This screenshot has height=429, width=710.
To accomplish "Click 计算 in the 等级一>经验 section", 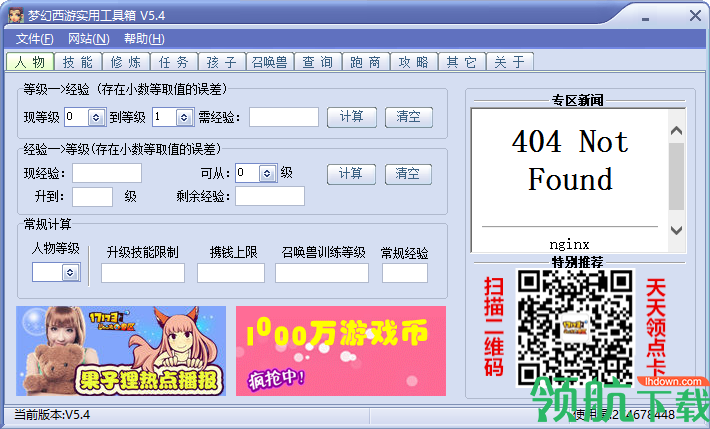I will (352, 117).
